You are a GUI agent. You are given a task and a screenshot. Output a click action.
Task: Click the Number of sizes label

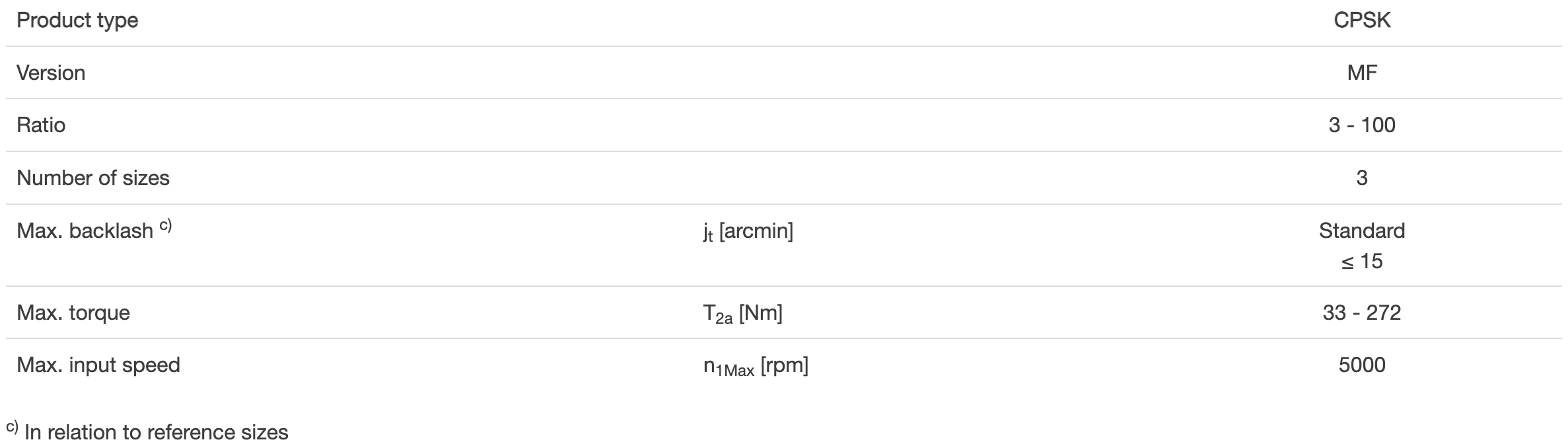pos(93,178)
